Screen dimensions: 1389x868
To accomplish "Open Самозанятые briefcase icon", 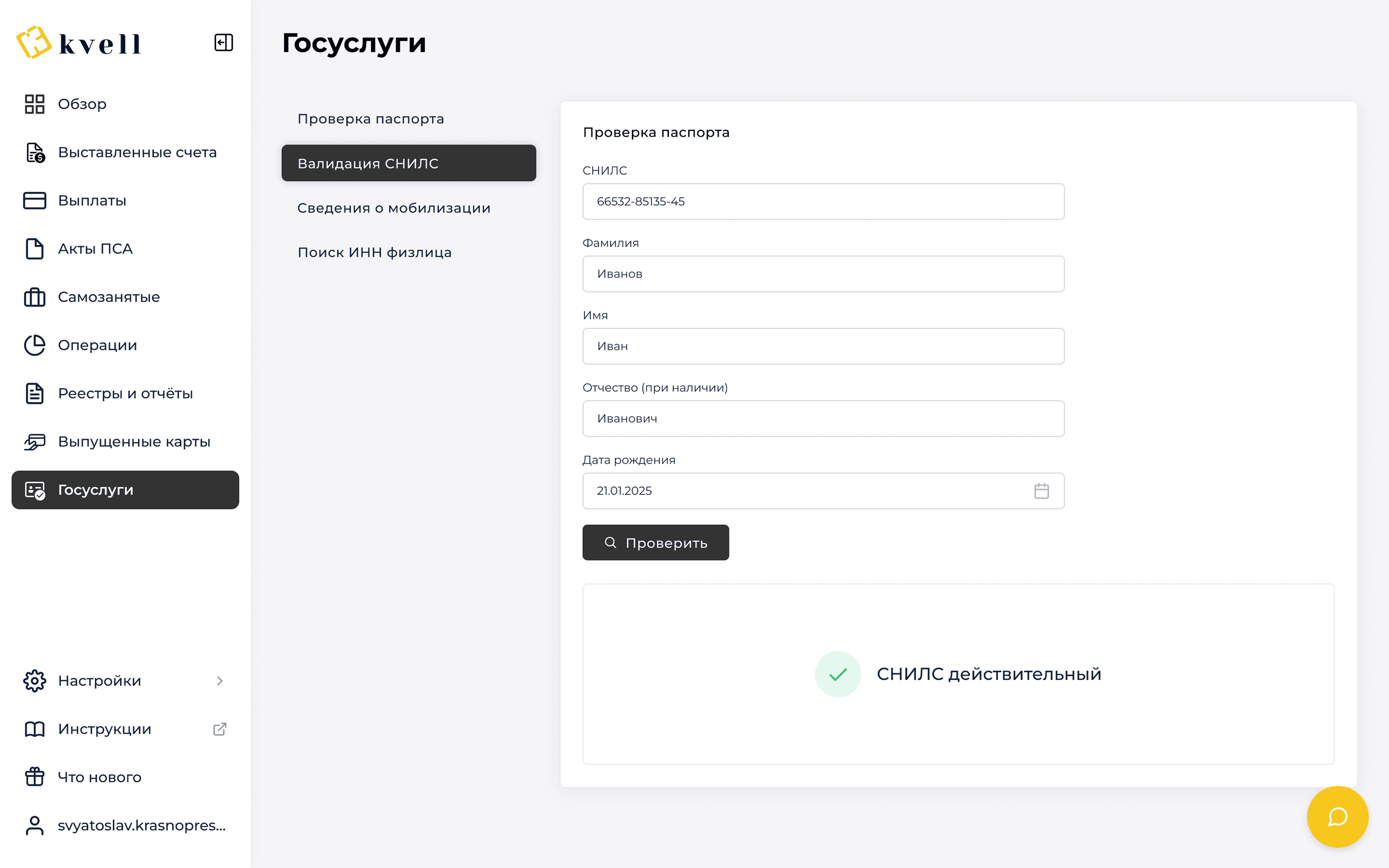I will 34,297.
